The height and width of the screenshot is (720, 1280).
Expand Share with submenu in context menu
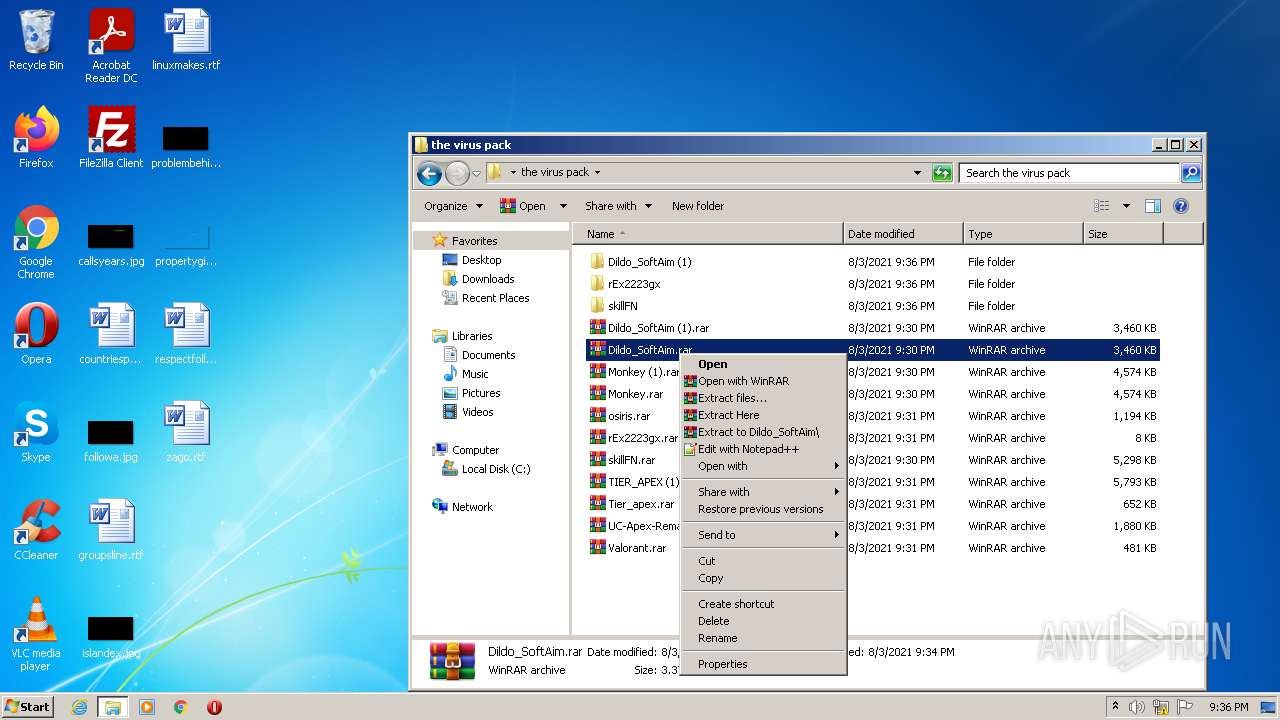pyautogui.click(x=764, y=492)
